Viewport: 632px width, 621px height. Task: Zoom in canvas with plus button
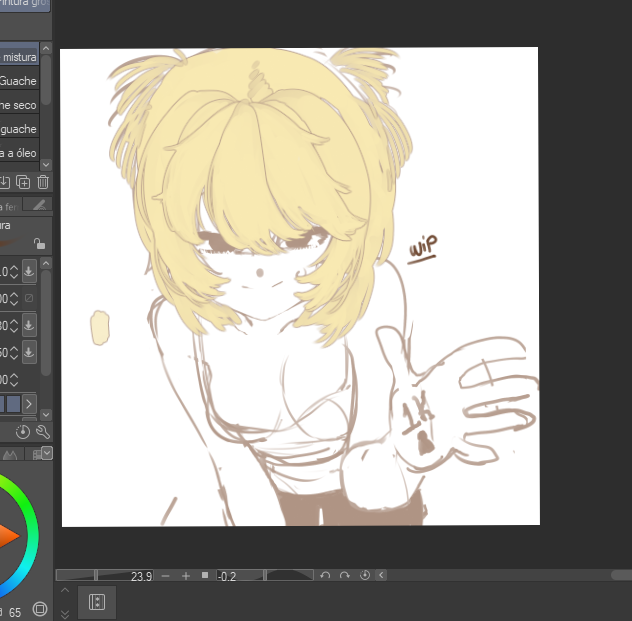pos(186,576)
